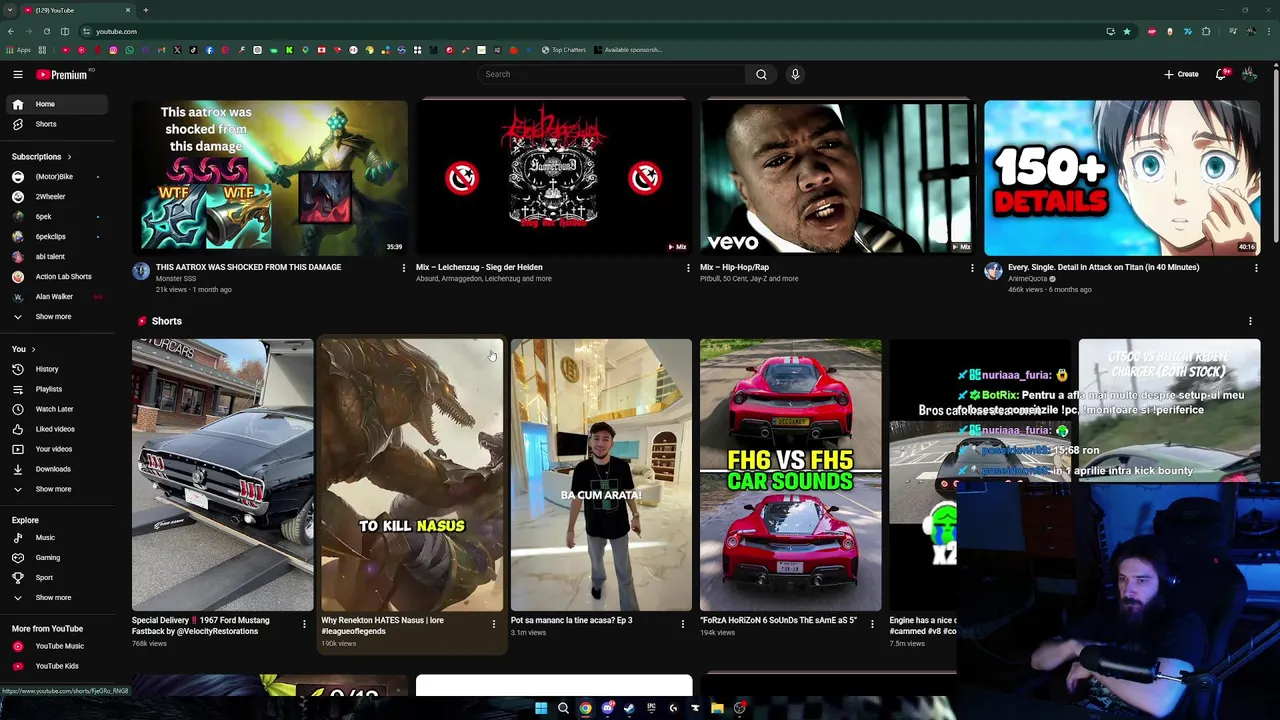Go back in the browser toolbar
Image resolution: width=1280 pixels, height=720 pixels.
10,31
